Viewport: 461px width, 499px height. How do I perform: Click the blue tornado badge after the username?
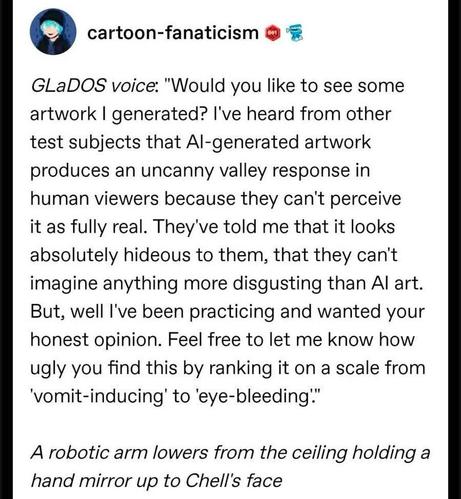[294, 34]
